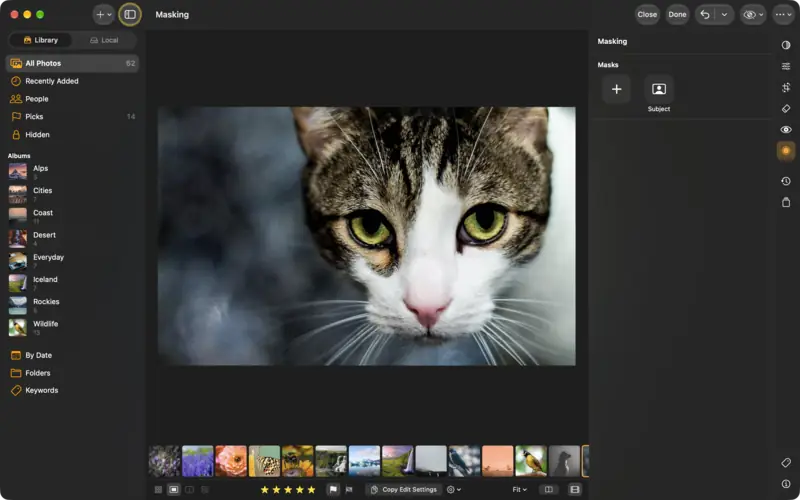Click the Close button
The image size is (800, 500).
647,15
